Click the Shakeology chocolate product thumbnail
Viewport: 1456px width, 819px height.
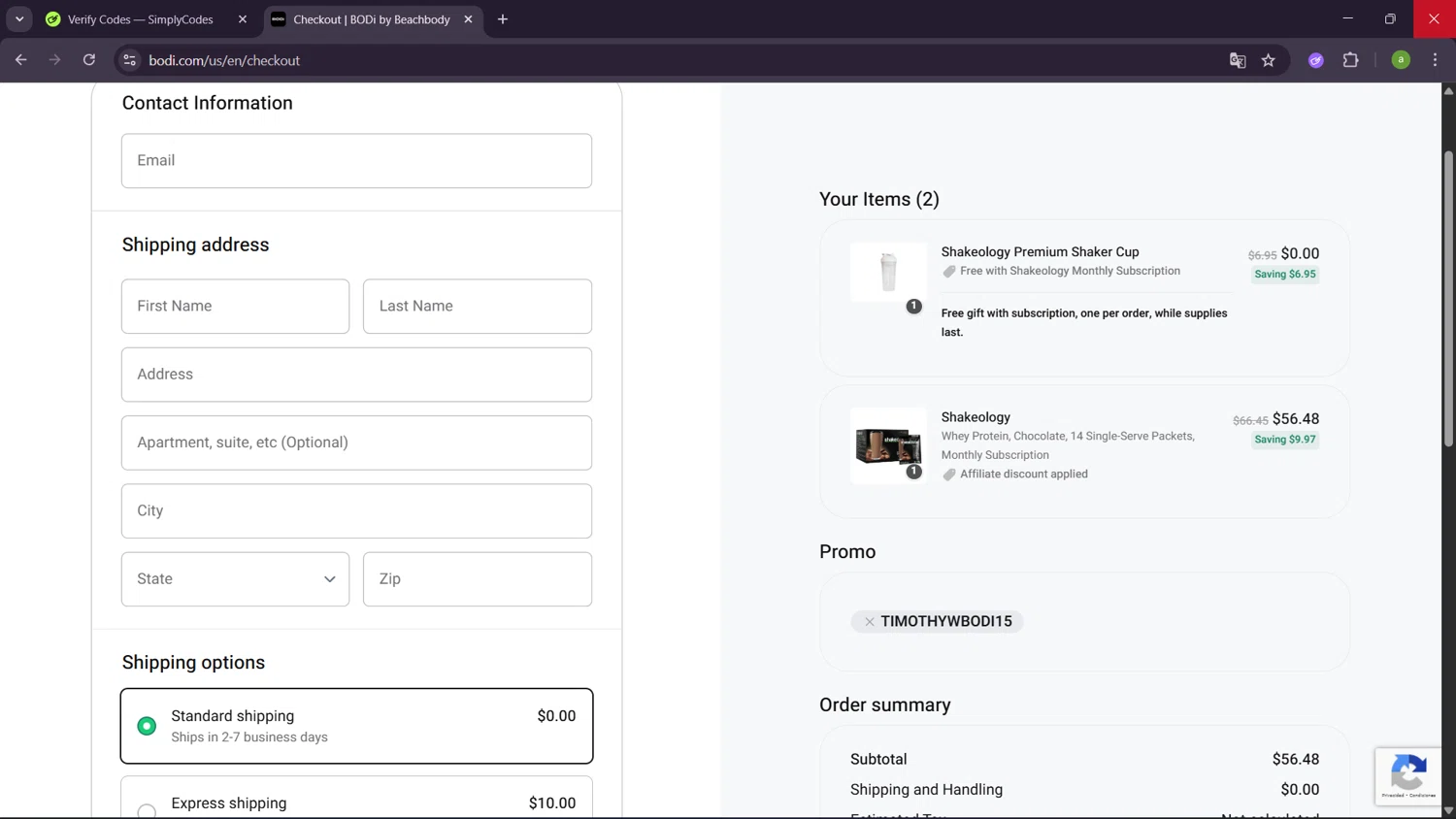coord(888,446)
